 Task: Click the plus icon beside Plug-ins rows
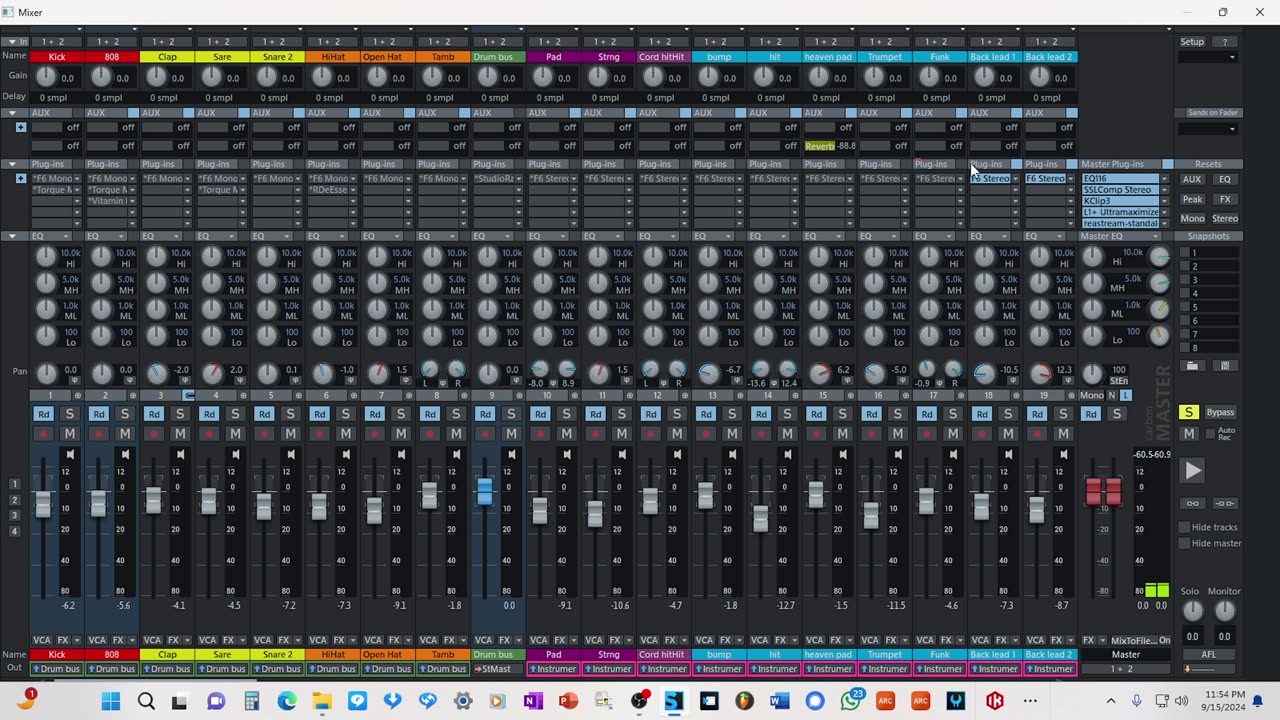pyautogui.click(x=20, y=179)
